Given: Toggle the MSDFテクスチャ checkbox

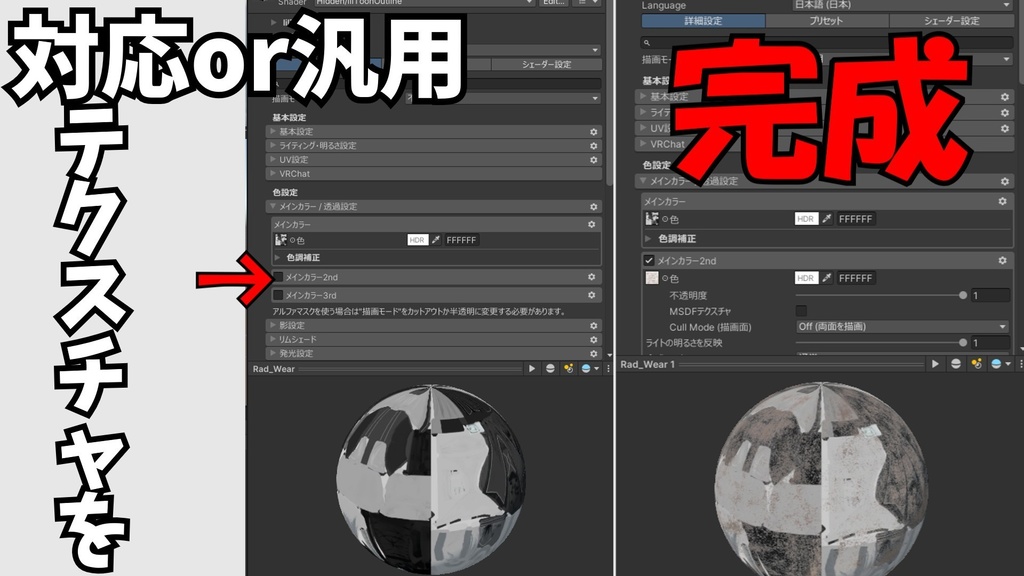Looking at the screenshot, I should click(801, 309).
